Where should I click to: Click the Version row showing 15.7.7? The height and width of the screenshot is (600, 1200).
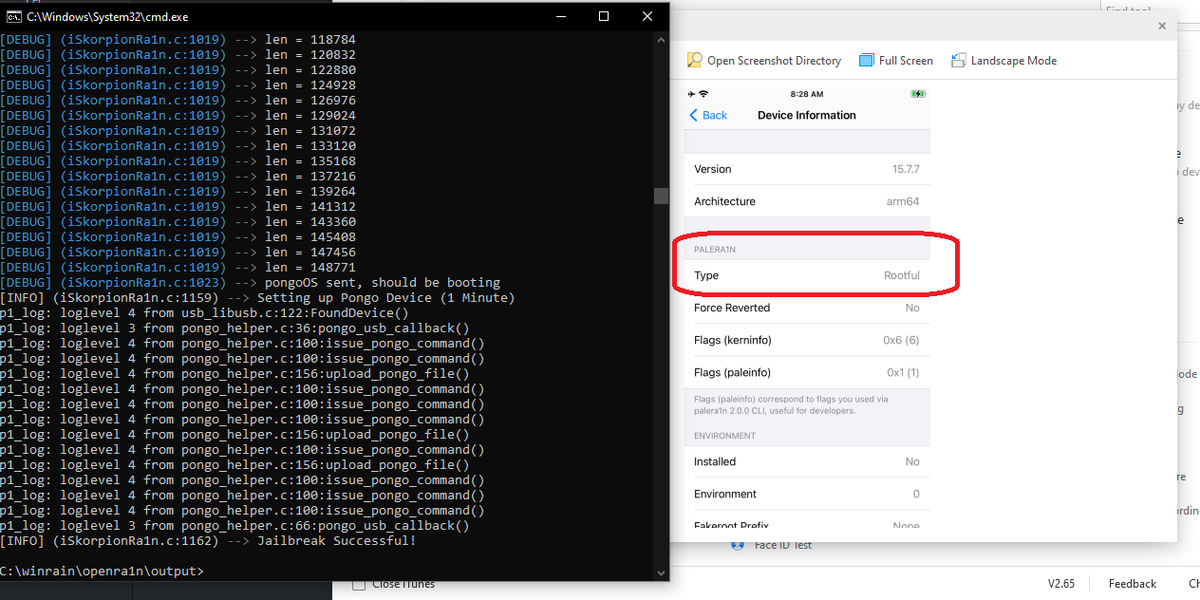(x=807, y=169)
